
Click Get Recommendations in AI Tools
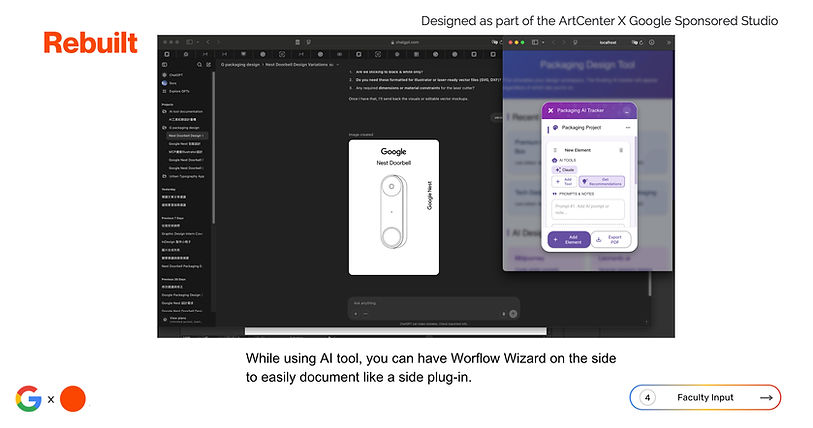point(601,182)
